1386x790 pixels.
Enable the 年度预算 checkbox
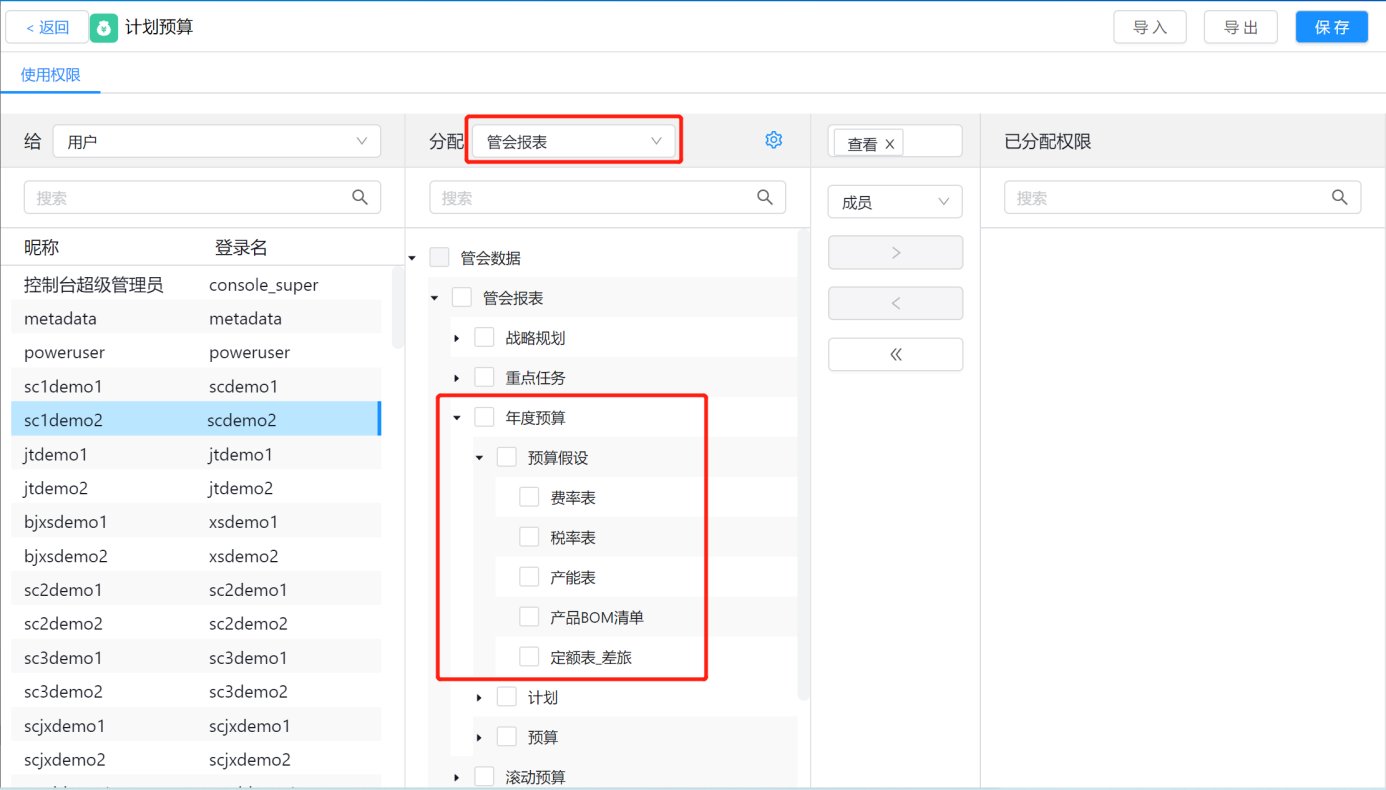click(484, 417)
